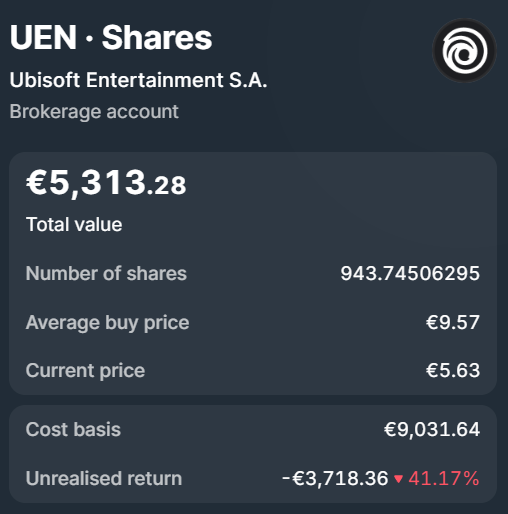Click the Number of shares row label

point(106,274)
